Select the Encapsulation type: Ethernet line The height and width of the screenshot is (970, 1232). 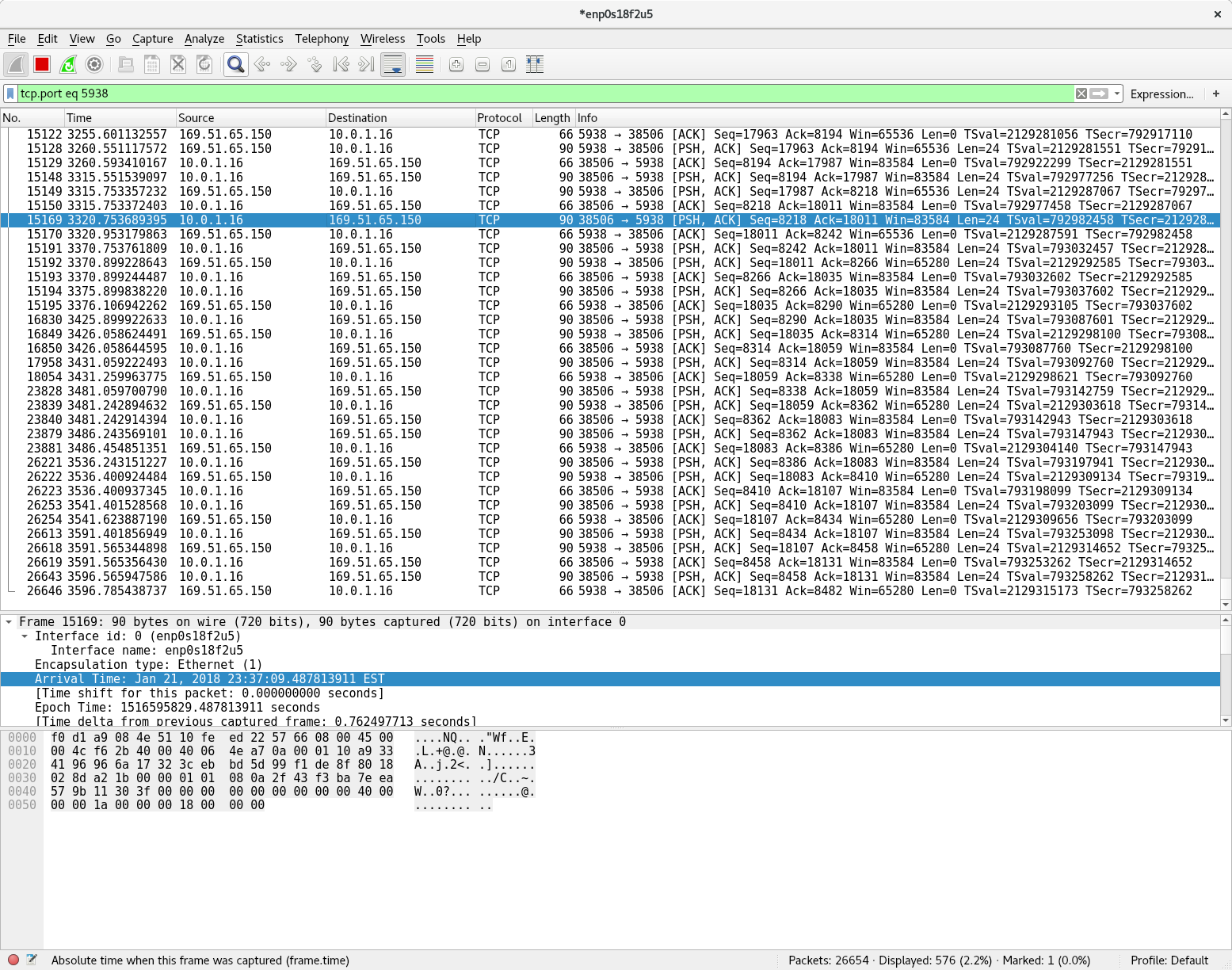(x=610, y=665)
